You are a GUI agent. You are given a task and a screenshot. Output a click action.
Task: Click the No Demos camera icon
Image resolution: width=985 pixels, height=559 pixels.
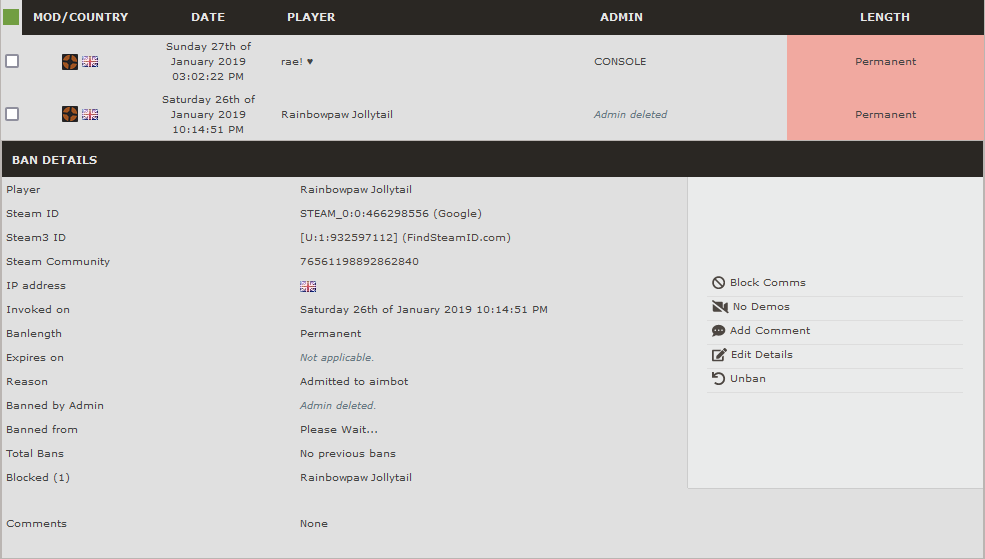[719, 307]
